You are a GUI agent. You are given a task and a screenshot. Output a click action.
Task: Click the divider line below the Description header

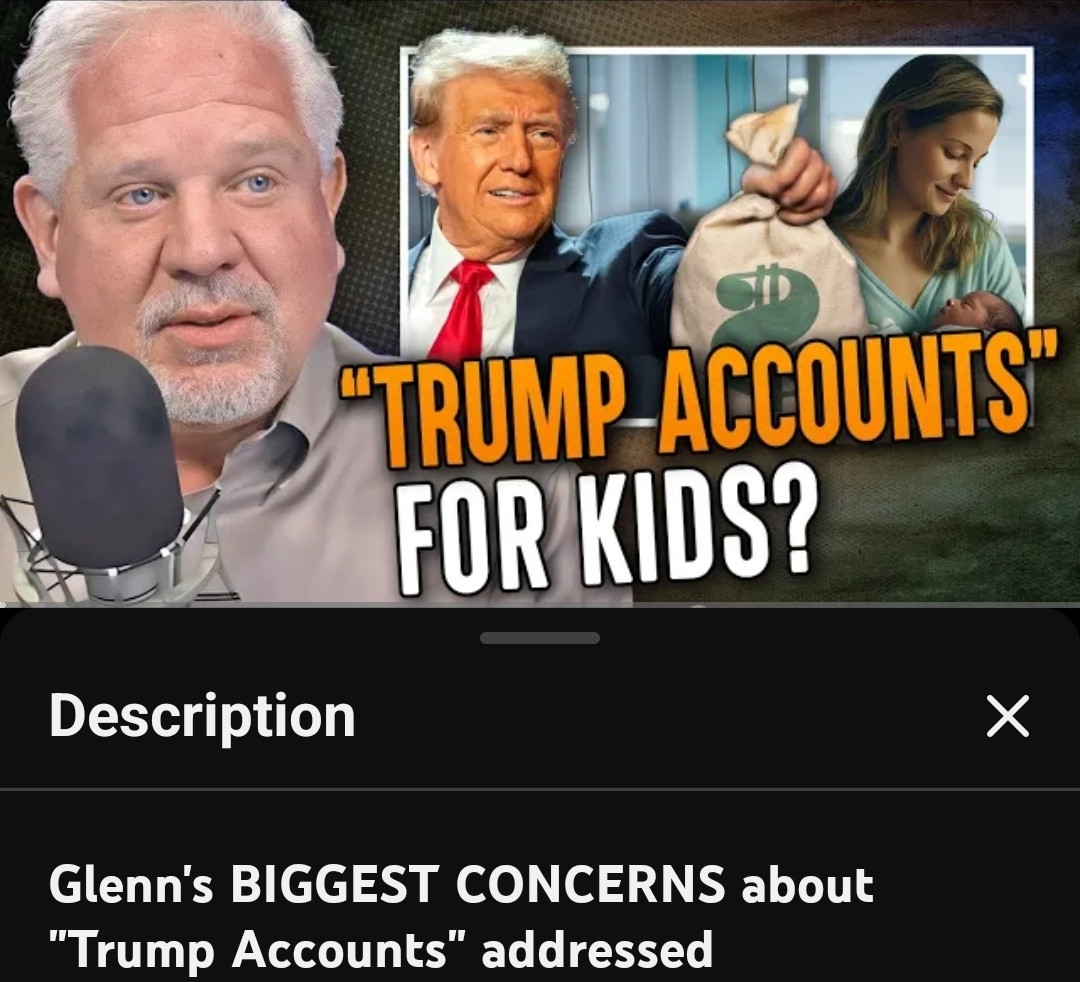coord(540,788)
